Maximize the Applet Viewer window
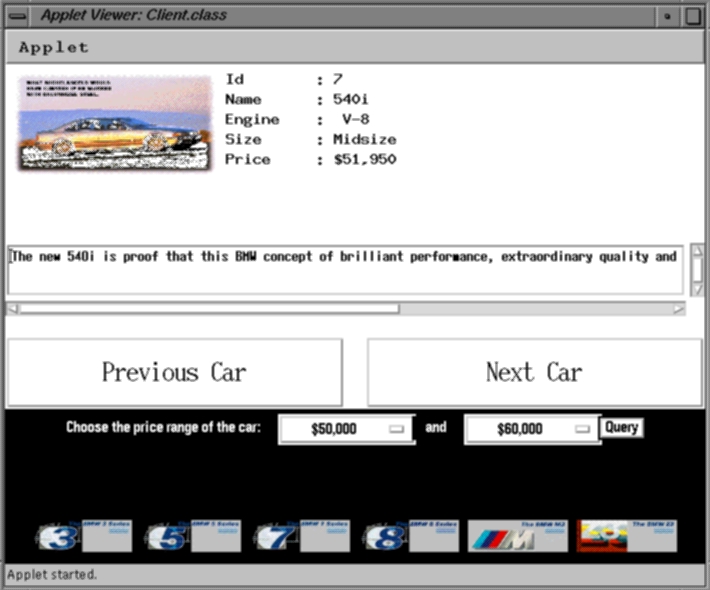710x590 pixels. coord(692,16)
